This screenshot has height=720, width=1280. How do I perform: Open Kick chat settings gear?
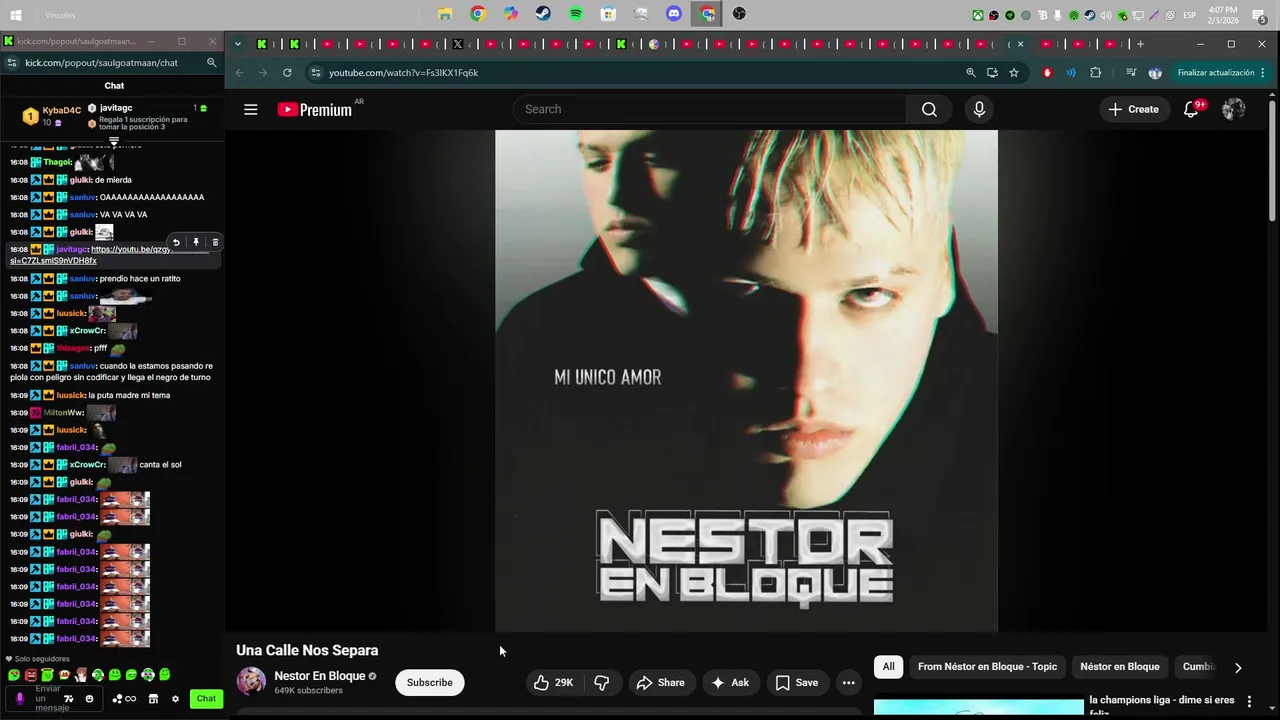tap(175, 699)
